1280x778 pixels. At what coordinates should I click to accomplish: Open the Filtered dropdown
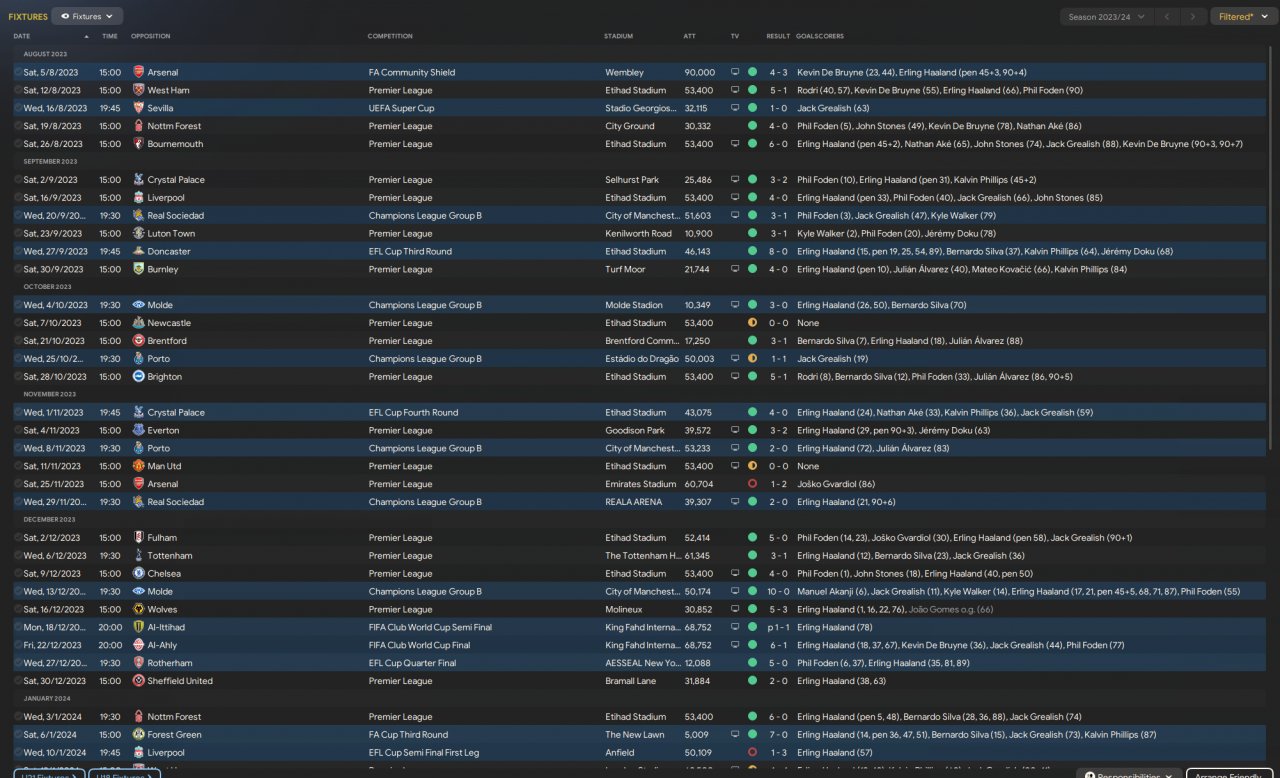tap(1243, 16)
